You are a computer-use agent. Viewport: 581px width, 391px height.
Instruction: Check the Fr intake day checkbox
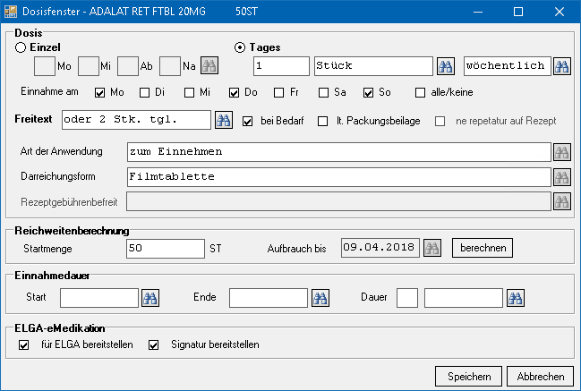279,93
